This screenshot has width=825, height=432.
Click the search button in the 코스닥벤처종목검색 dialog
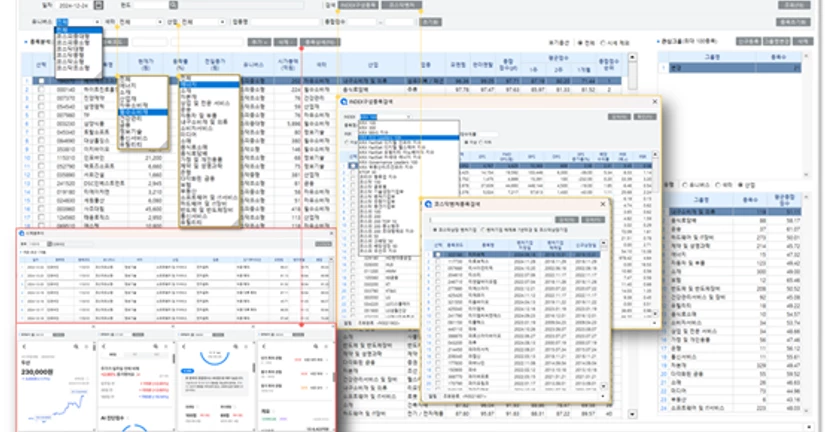[x=566, y=220]
